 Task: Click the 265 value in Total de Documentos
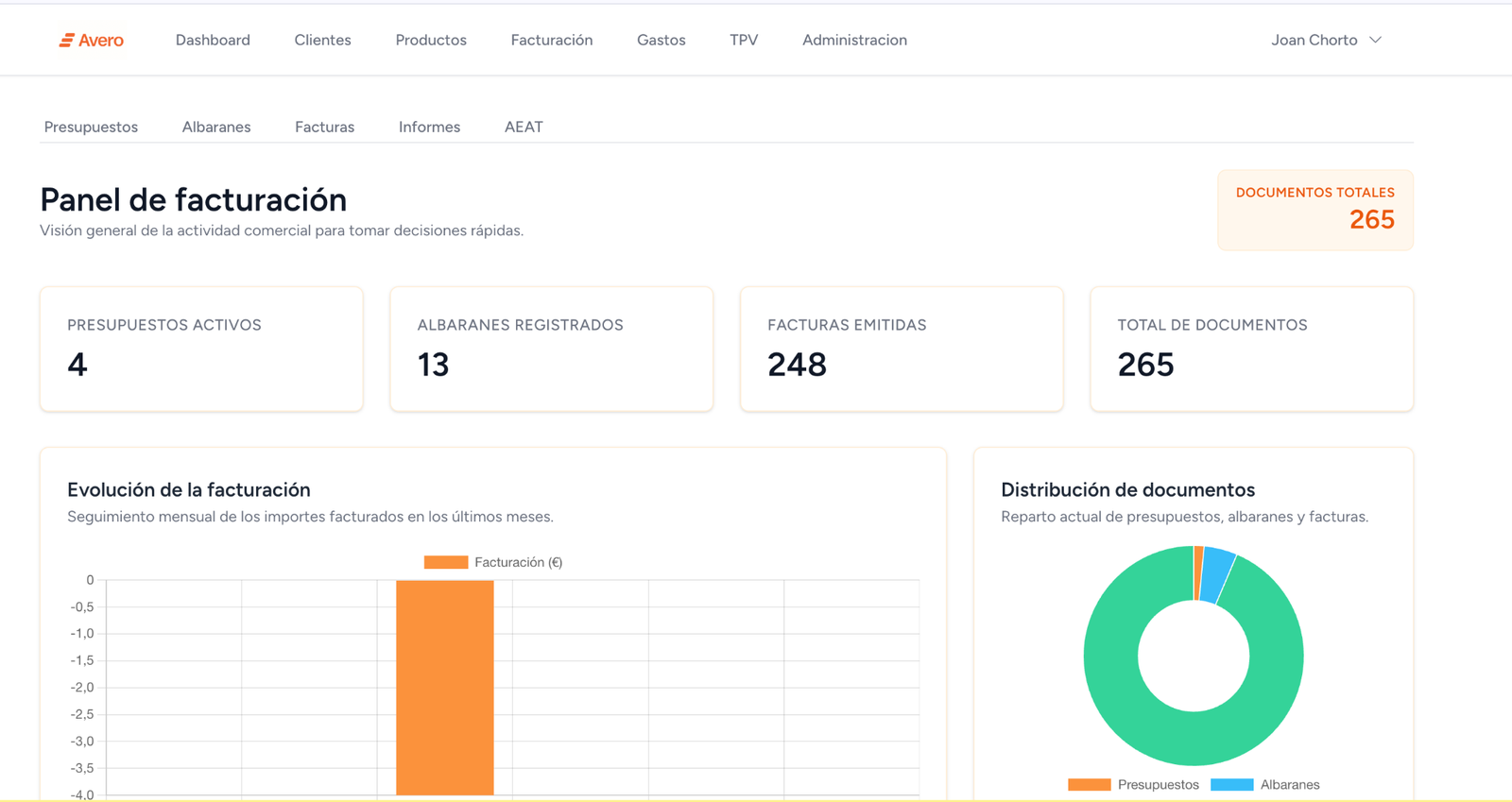pyautogui.click(x=1145, y=365)
